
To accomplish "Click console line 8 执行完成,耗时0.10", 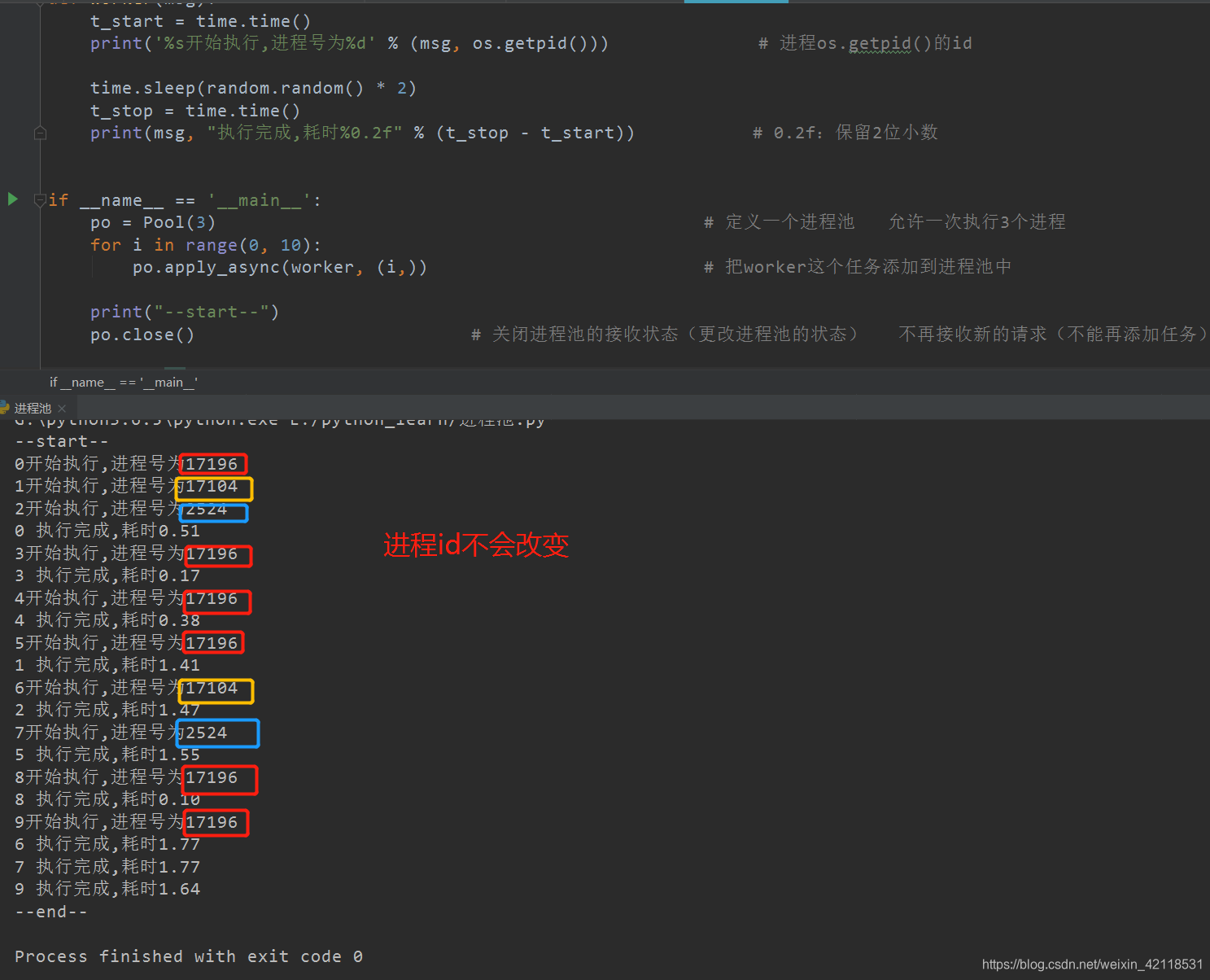I will pos(107,799).
